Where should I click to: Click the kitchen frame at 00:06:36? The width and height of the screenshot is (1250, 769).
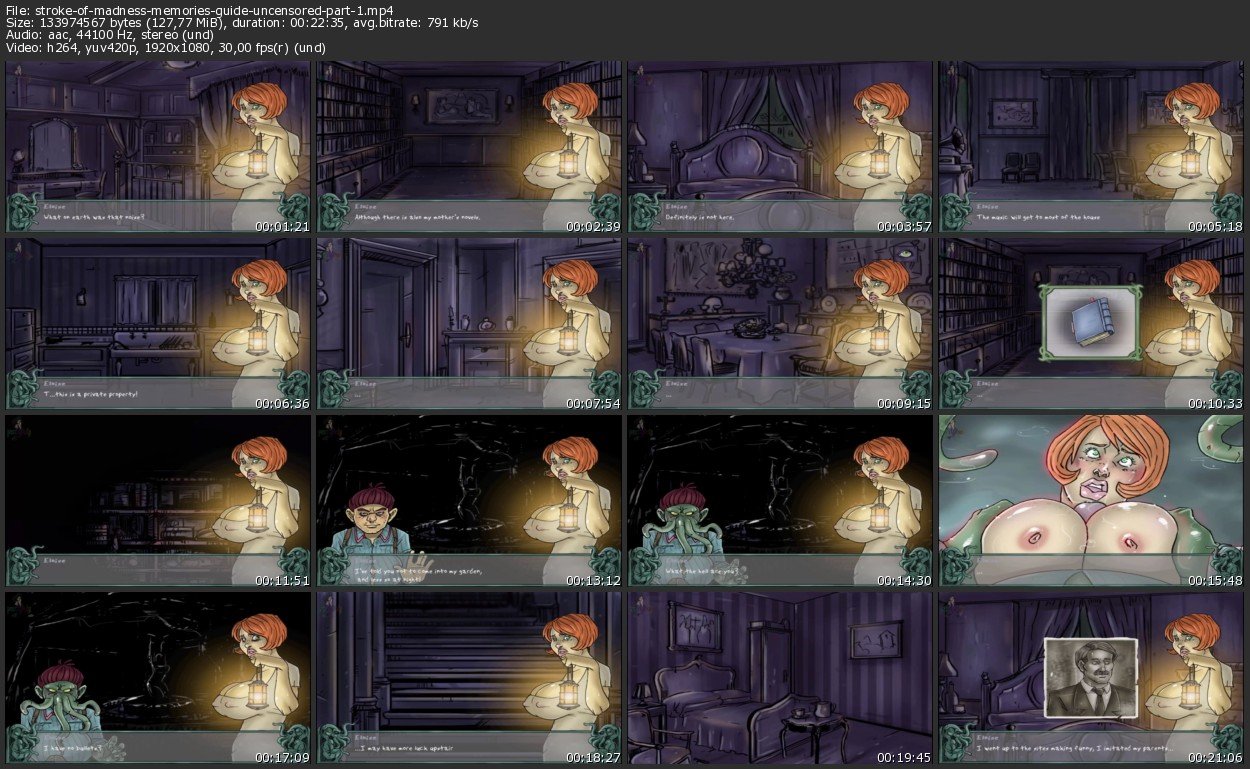coord(158,324)
